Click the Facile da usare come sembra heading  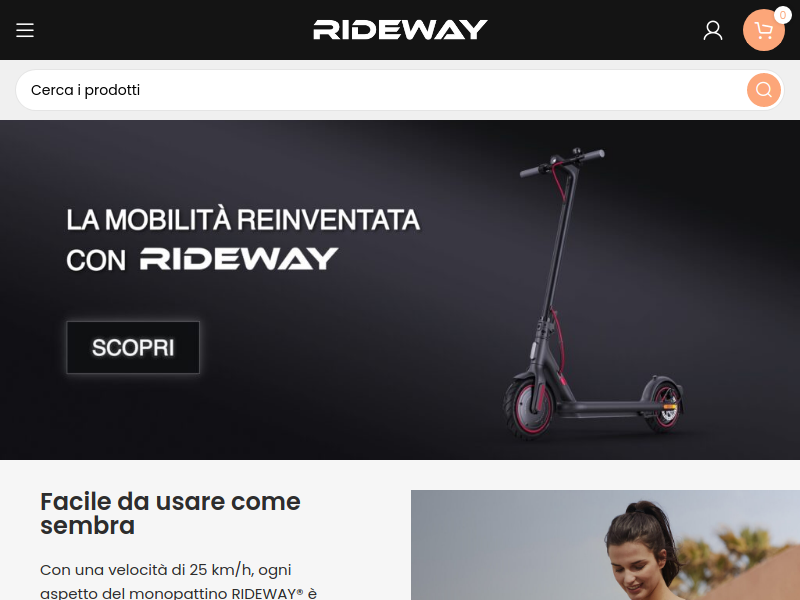[170, 513]
